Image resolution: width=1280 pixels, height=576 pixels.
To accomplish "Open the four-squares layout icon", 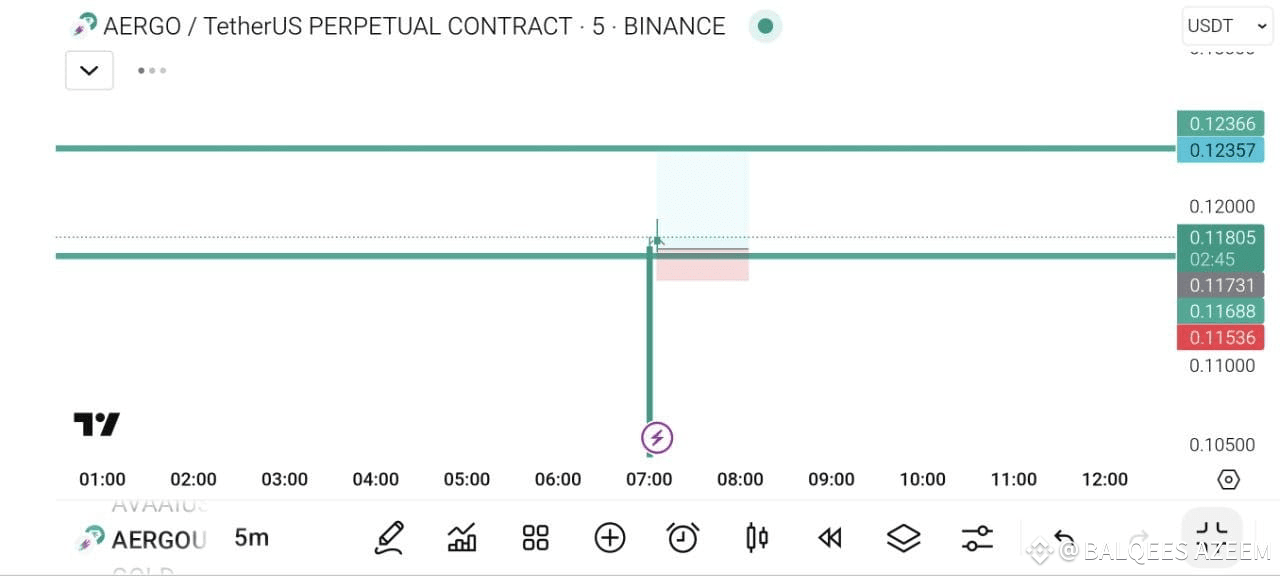I will pos(536,538).
